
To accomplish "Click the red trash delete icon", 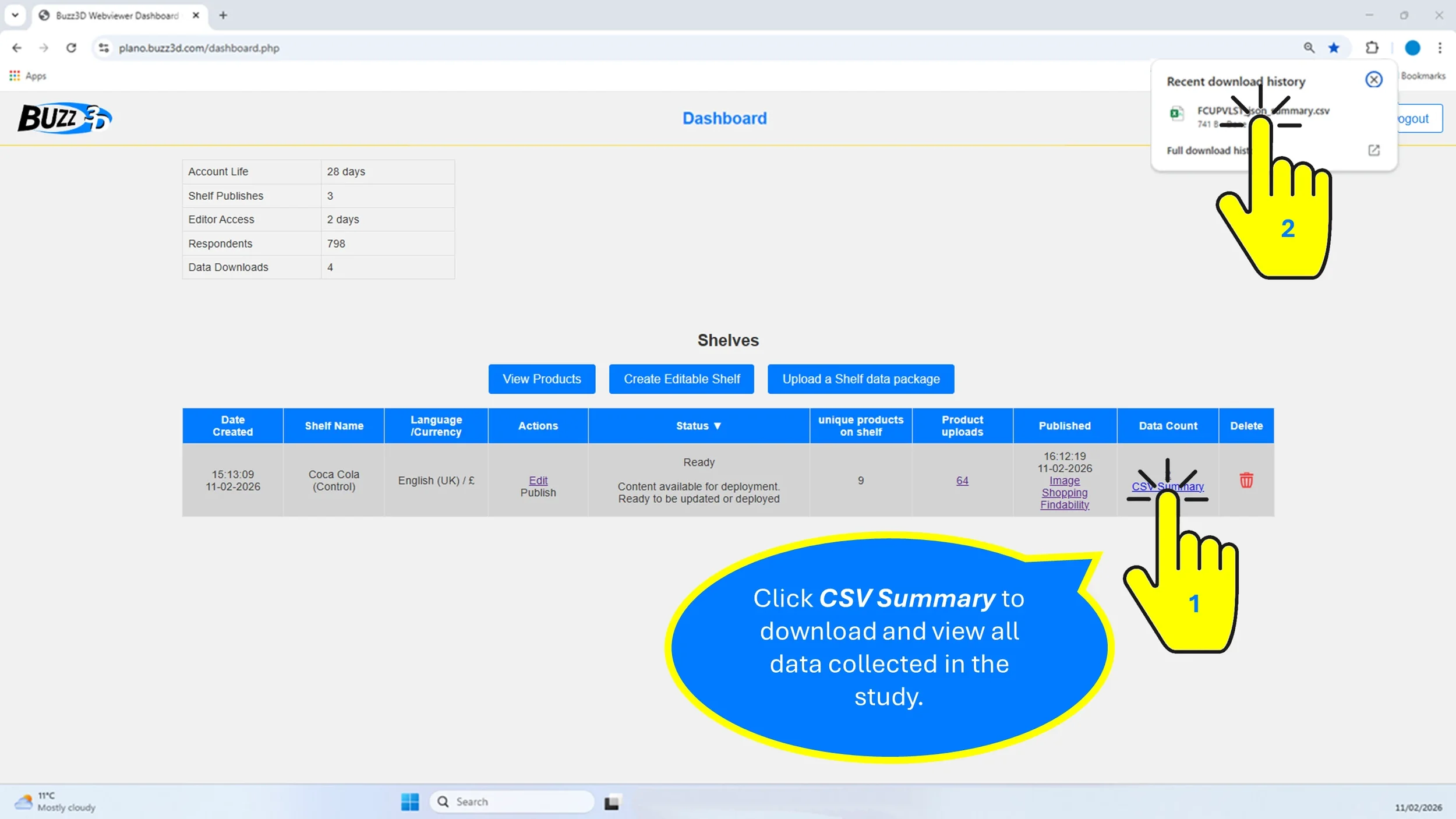I will pyautogui.click(x=1246, y=481).
